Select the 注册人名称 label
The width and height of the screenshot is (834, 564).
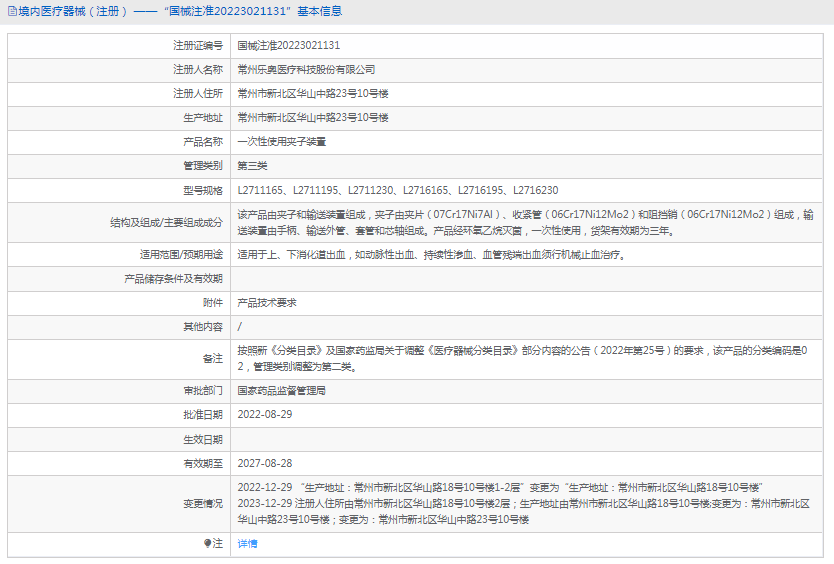[198, 70]
